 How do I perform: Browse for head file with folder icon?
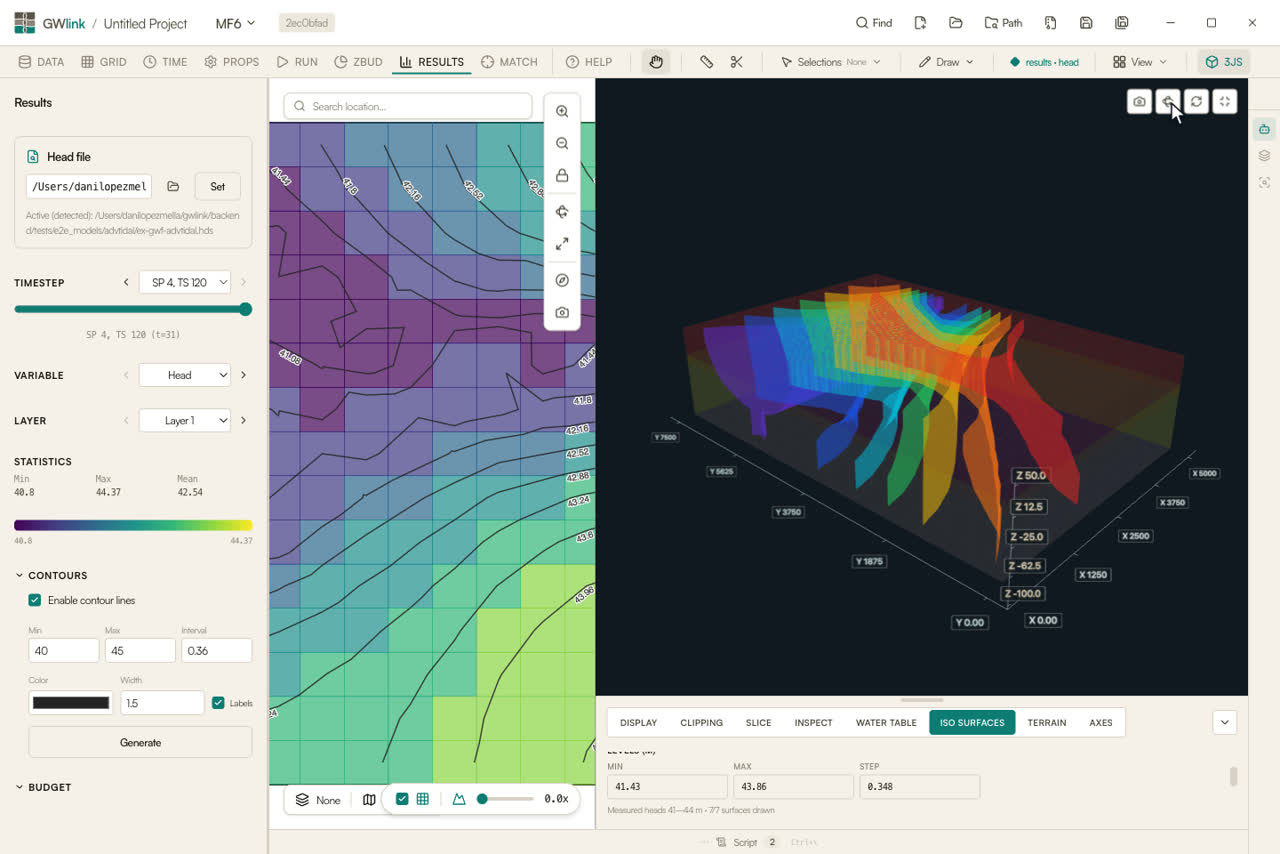click(173, 186)
